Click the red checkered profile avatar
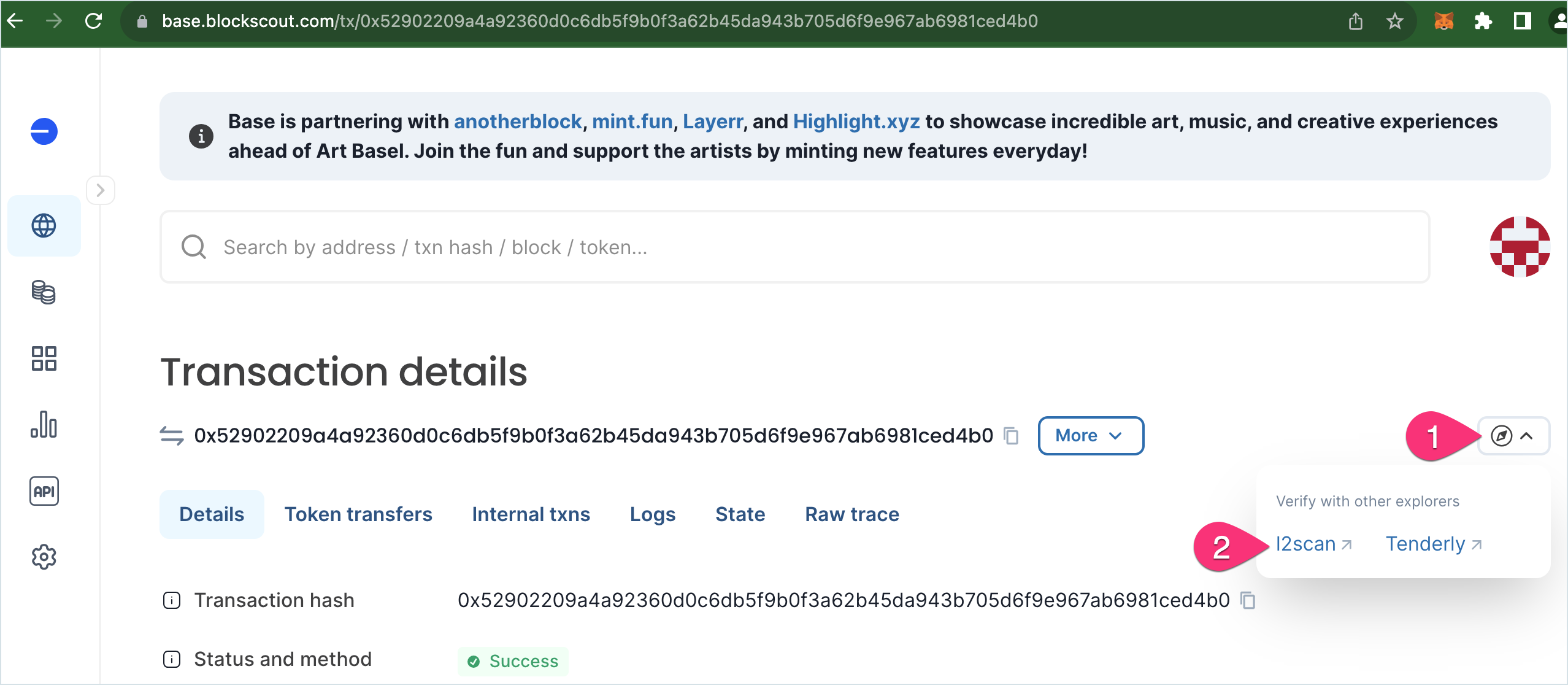 click(1520, 247)
